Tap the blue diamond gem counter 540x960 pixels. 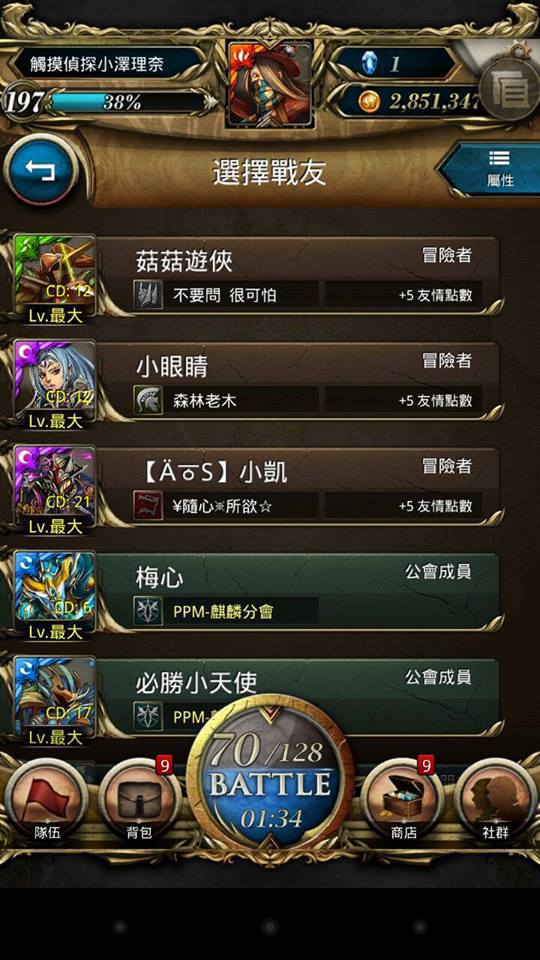369,64
